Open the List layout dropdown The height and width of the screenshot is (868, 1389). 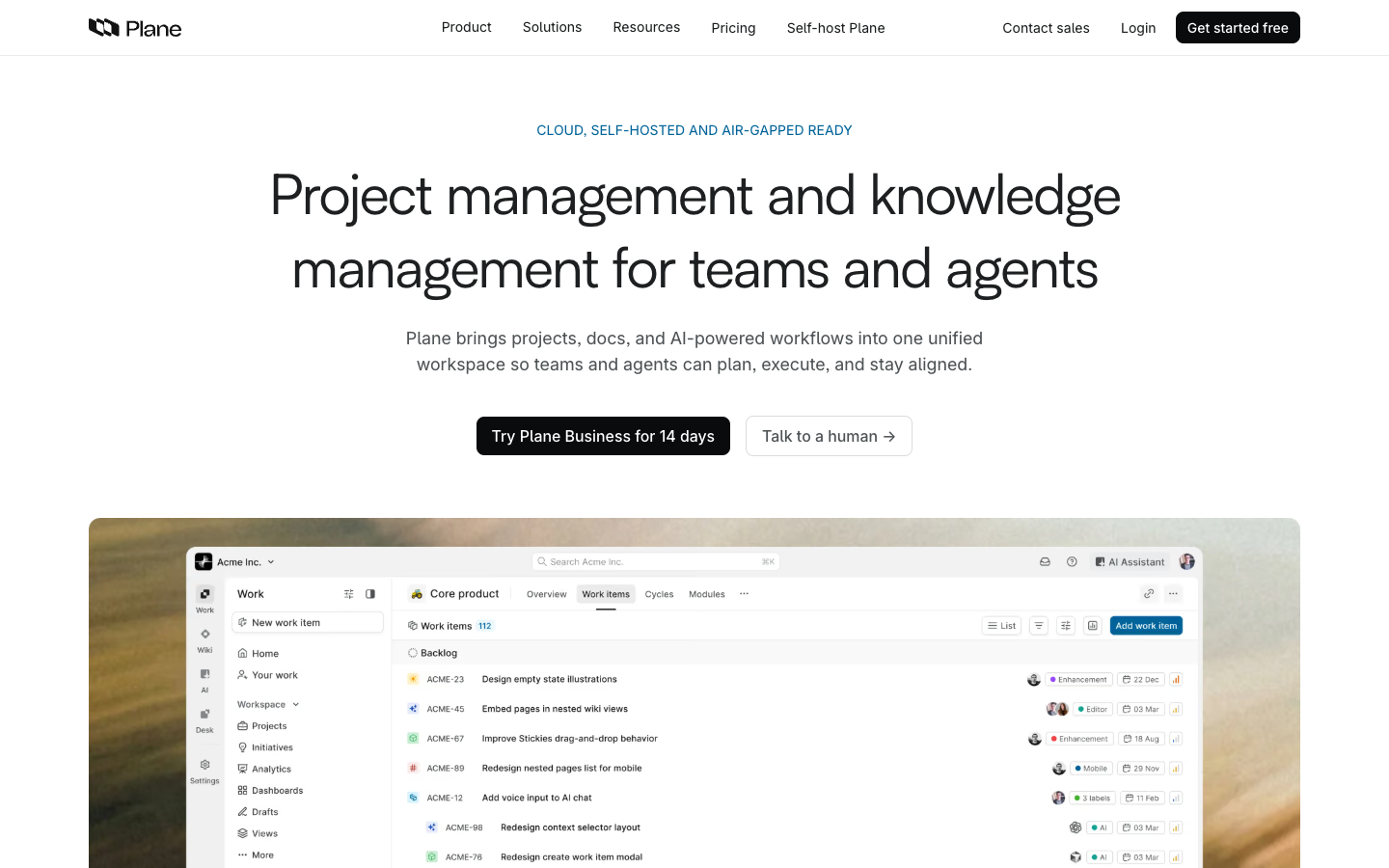(1002, 626)
